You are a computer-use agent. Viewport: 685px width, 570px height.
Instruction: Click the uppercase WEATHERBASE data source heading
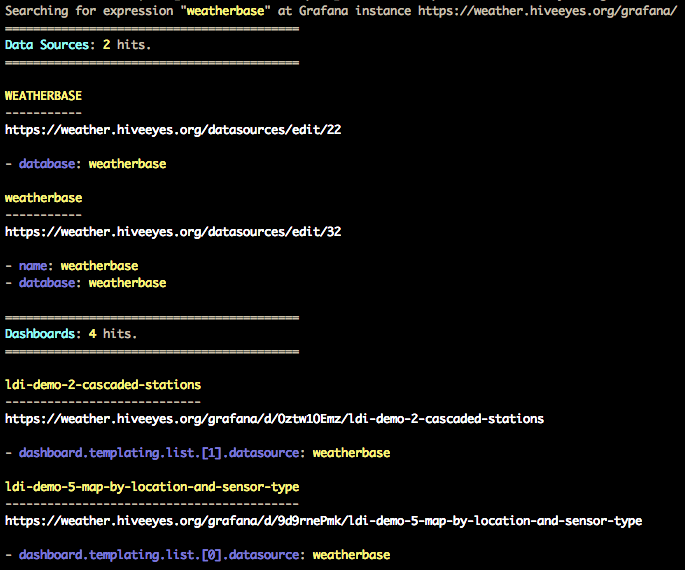43,96
